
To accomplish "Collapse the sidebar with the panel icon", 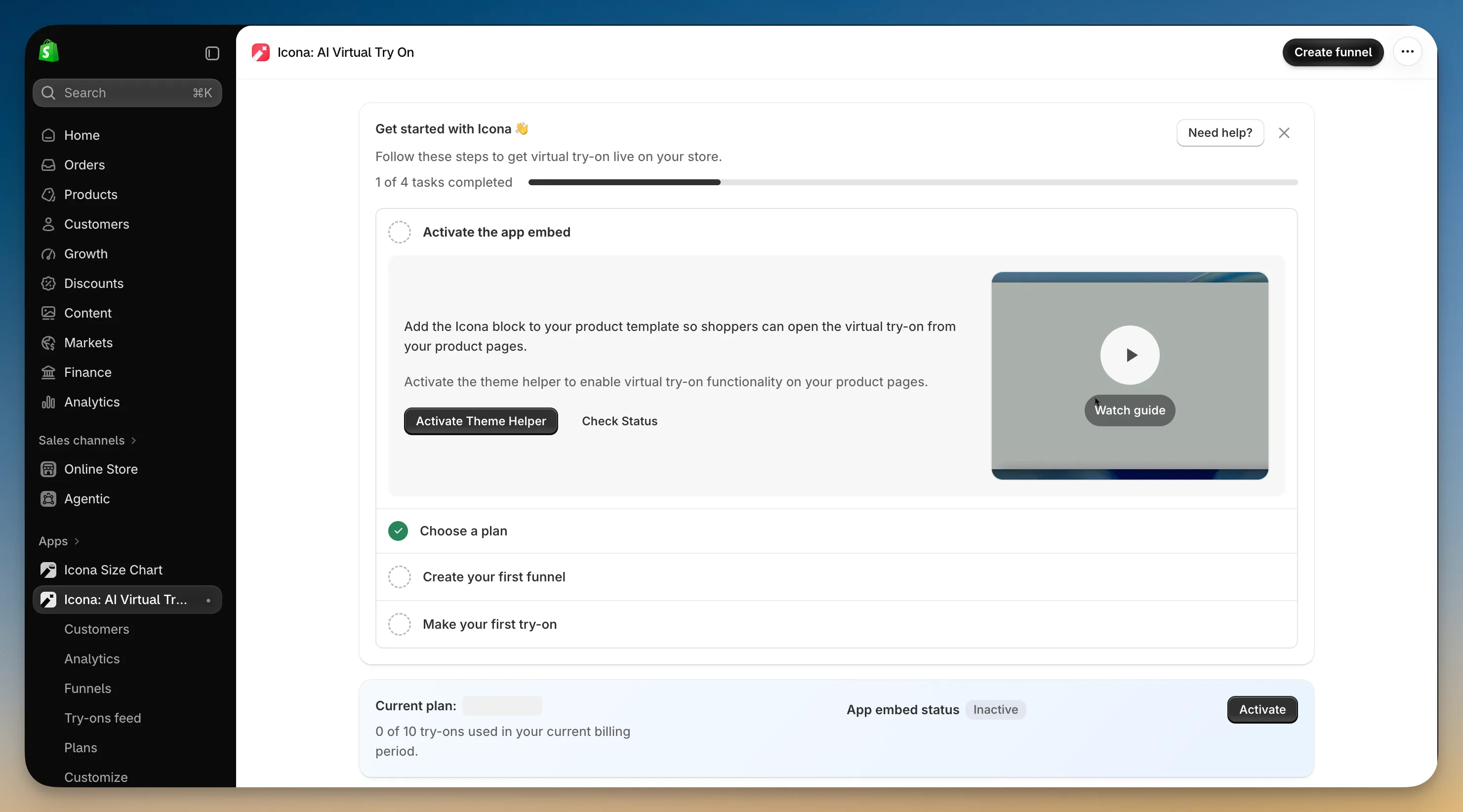I will [x=212, y=53].
